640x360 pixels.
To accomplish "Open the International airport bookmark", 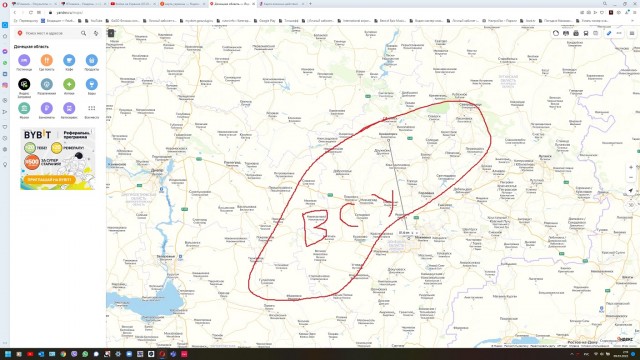I will (x=353, y=20).
